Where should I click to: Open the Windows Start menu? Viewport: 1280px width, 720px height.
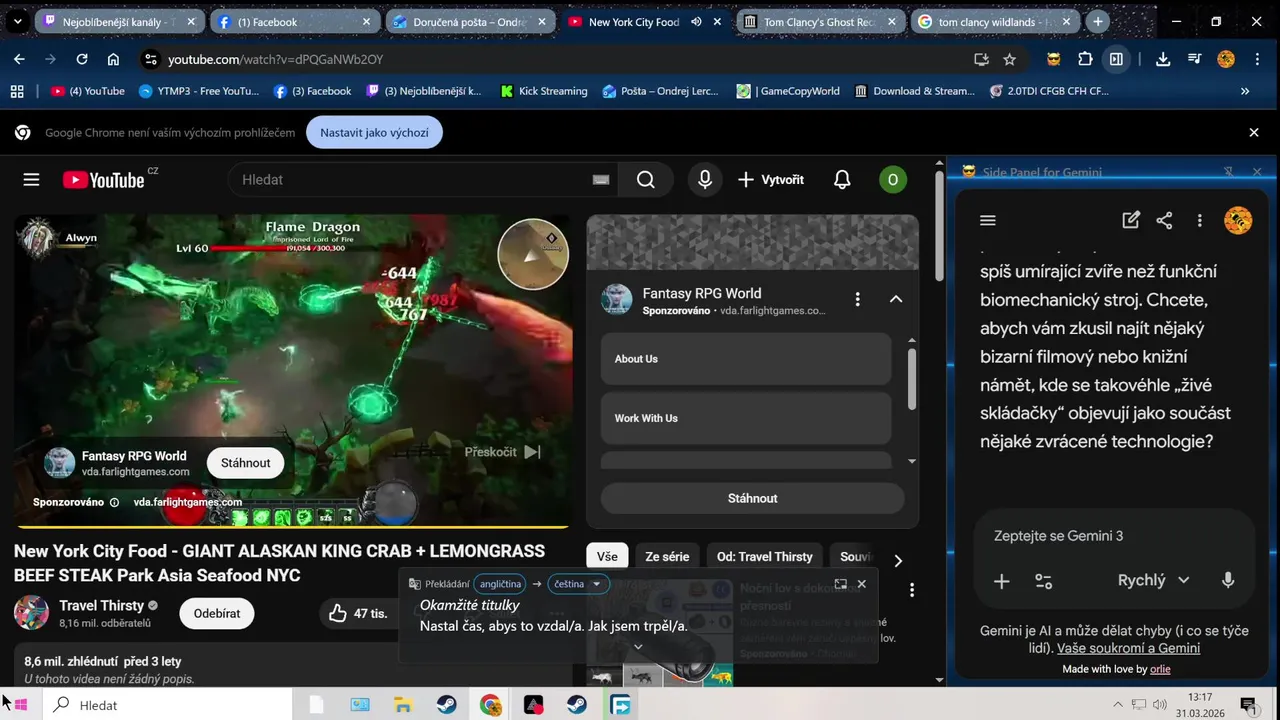pos(20,705)
